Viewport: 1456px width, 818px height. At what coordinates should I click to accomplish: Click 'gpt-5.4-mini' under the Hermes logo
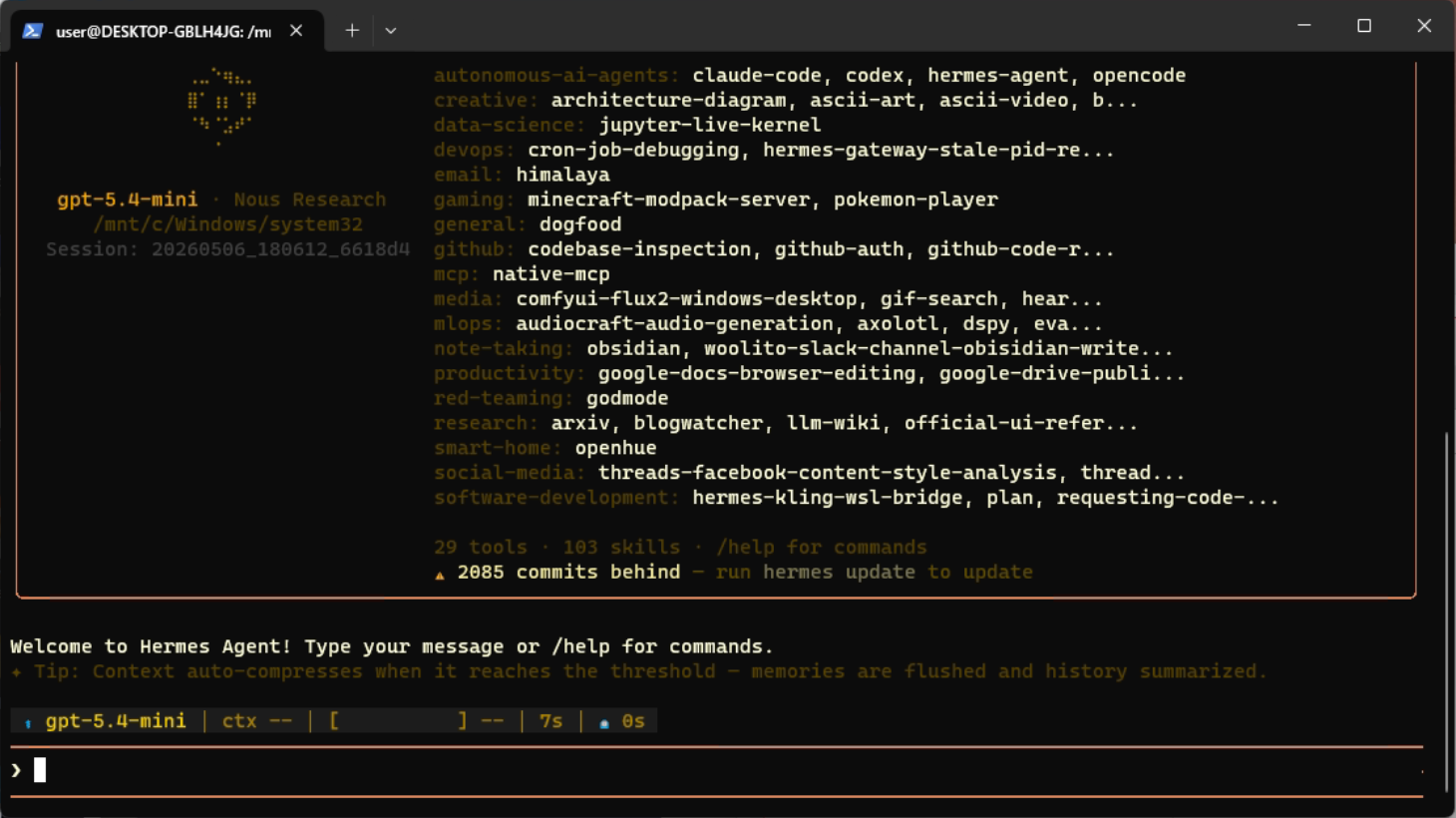pos(128,200)
